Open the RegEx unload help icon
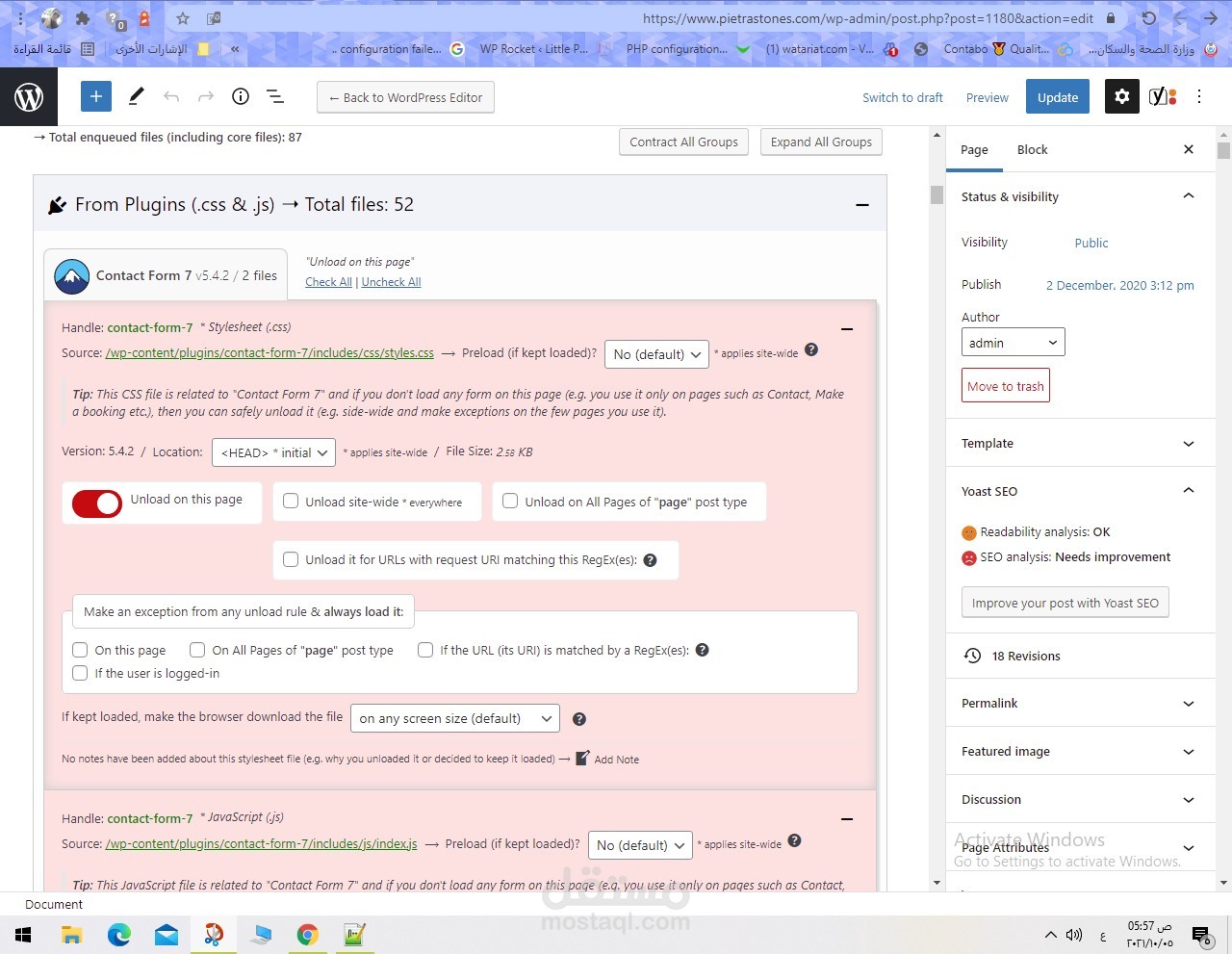Image resolution: width=1232 pixels, height=954 pixels. coord(651,560)
